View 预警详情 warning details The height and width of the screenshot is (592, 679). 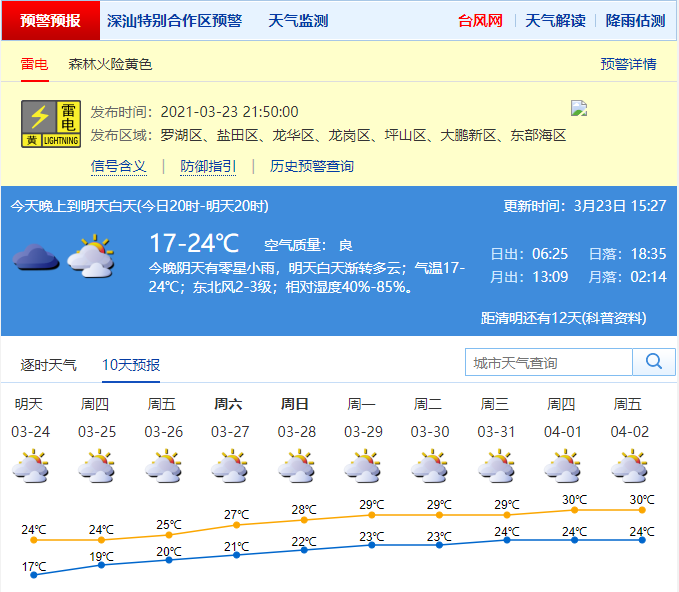tap(628, 64)
